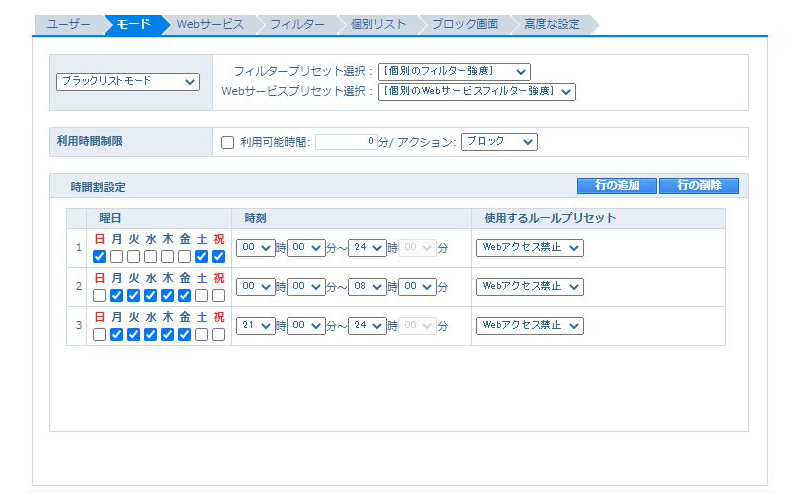Check Friday (金) in row 1
This screenshot has height=500, width=800.
pyautogui.click(x=185, y=256)
